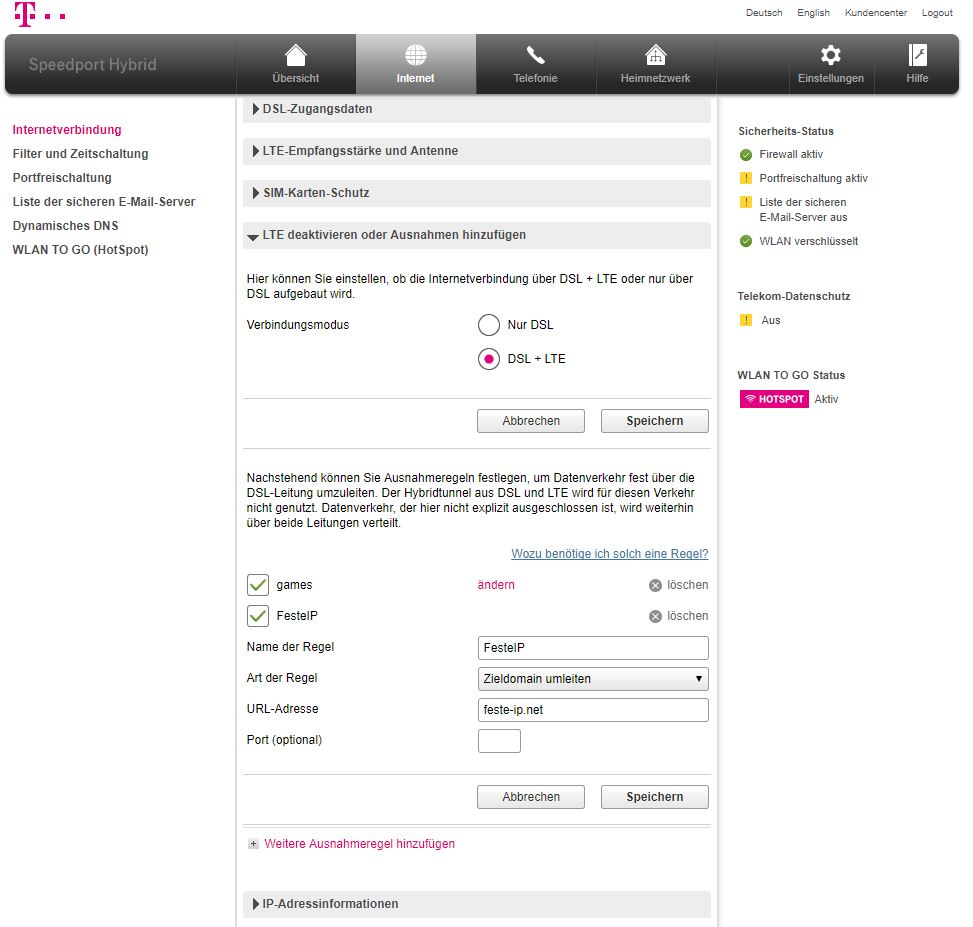The height and width of the screenshot is (927, 973).
Task: Open Heimnetzwerk via the home network icon
Action: click(x=655, y=56)
